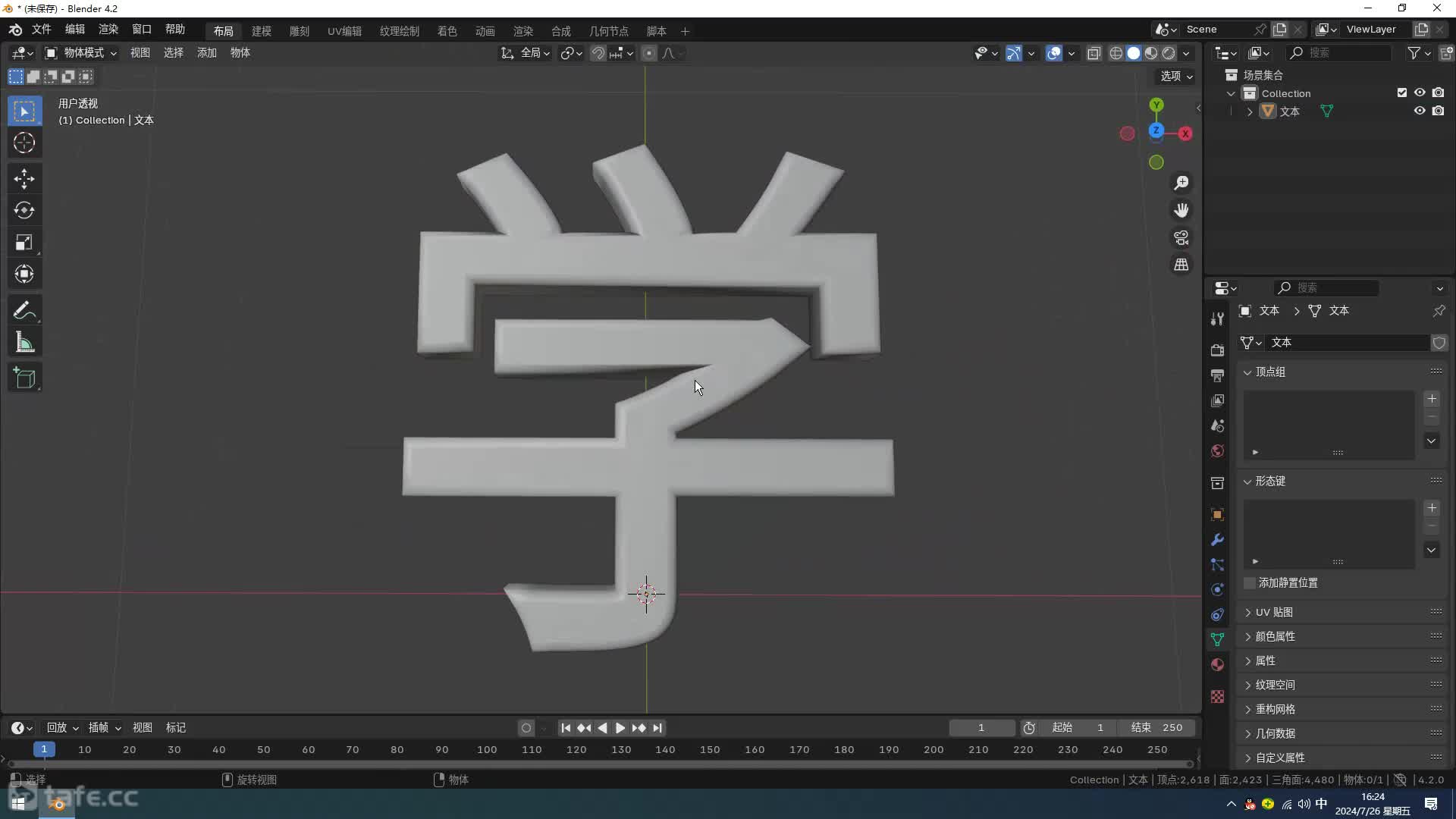Open the Modifiers wrench tab
The image size is (1456, 819).
tap(1217, 539)
